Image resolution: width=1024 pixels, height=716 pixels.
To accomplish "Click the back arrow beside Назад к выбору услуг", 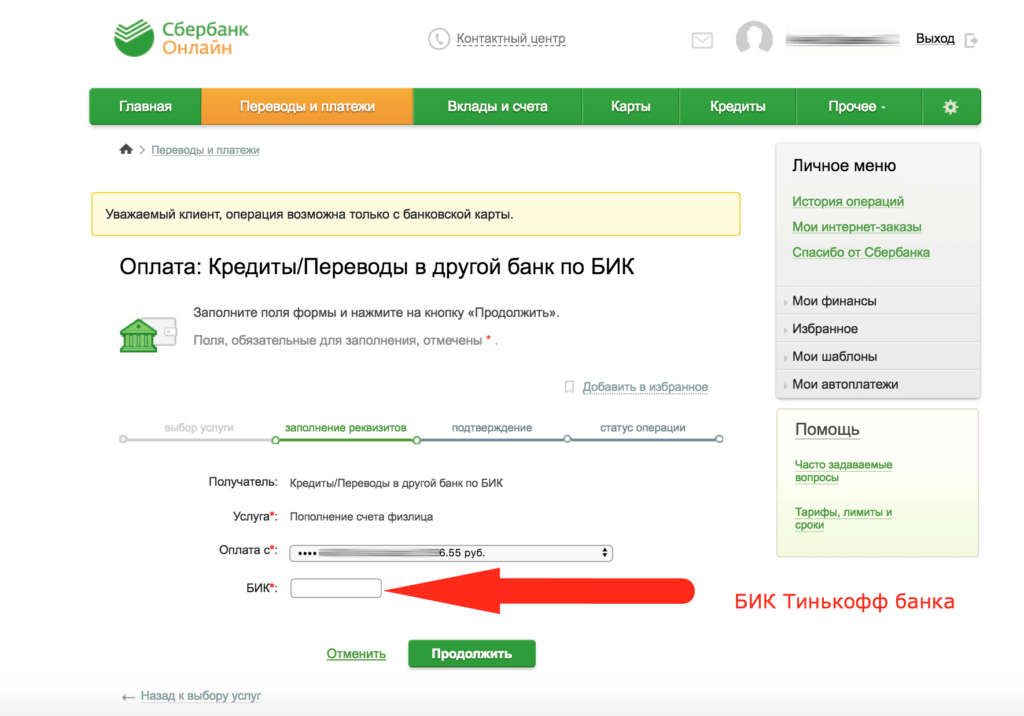I will click(128, 697).
